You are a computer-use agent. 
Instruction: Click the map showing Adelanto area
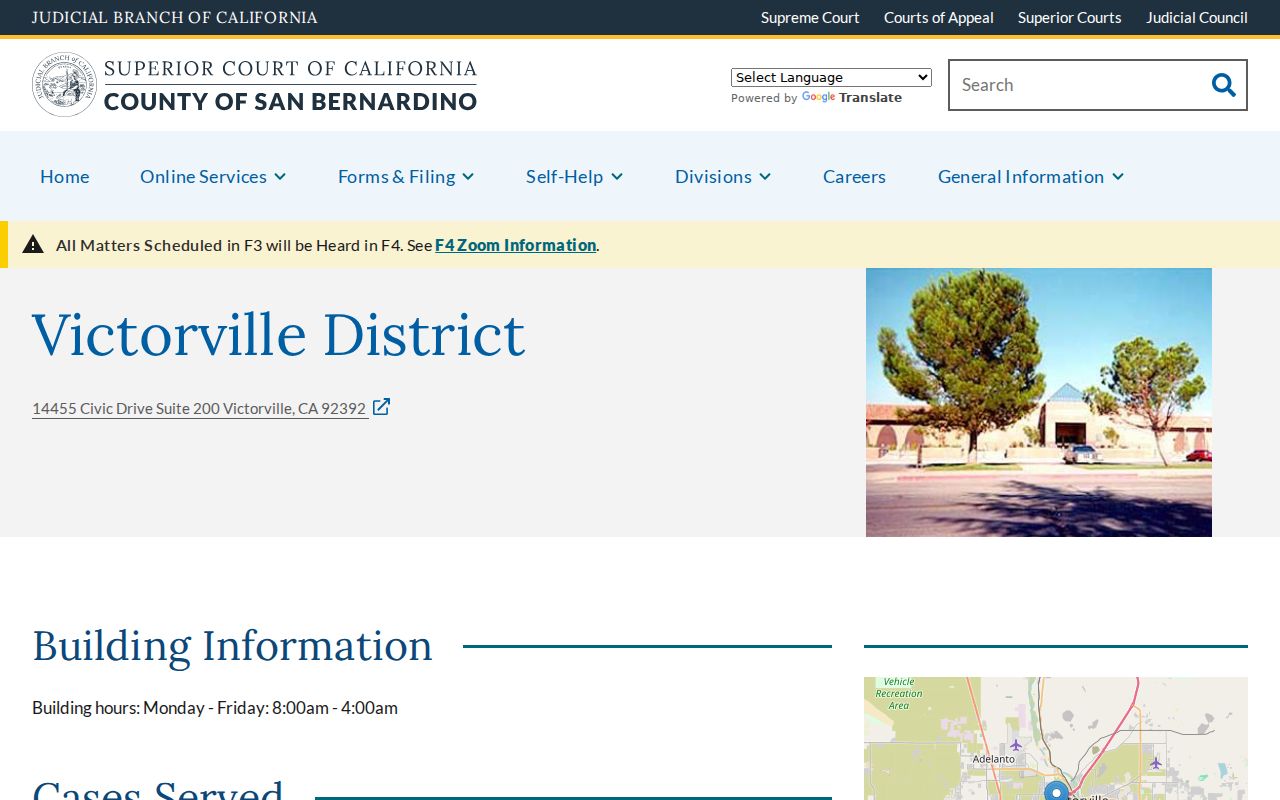pos(1056,738)
